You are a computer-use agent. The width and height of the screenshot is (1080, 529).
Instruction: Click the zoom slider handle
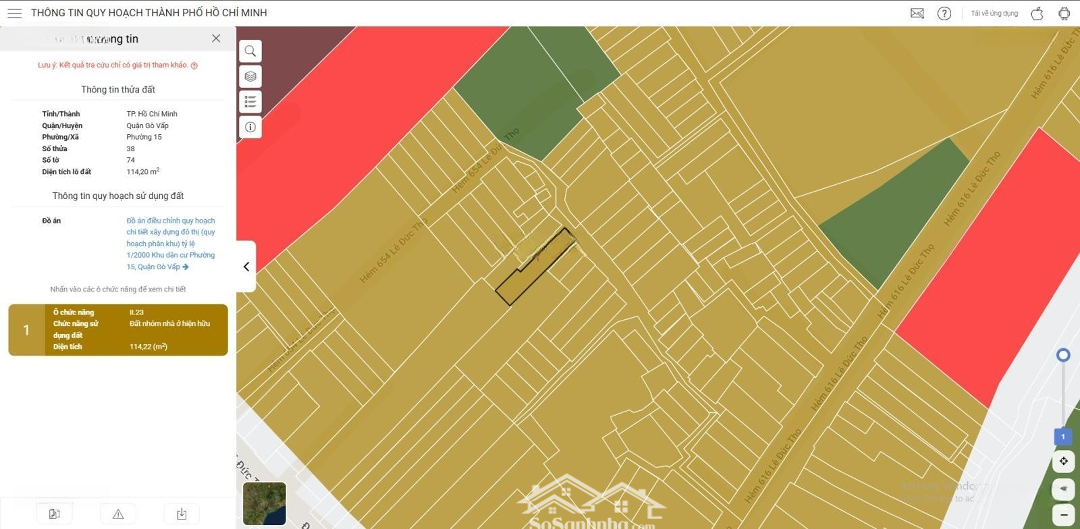(1063, 355)
